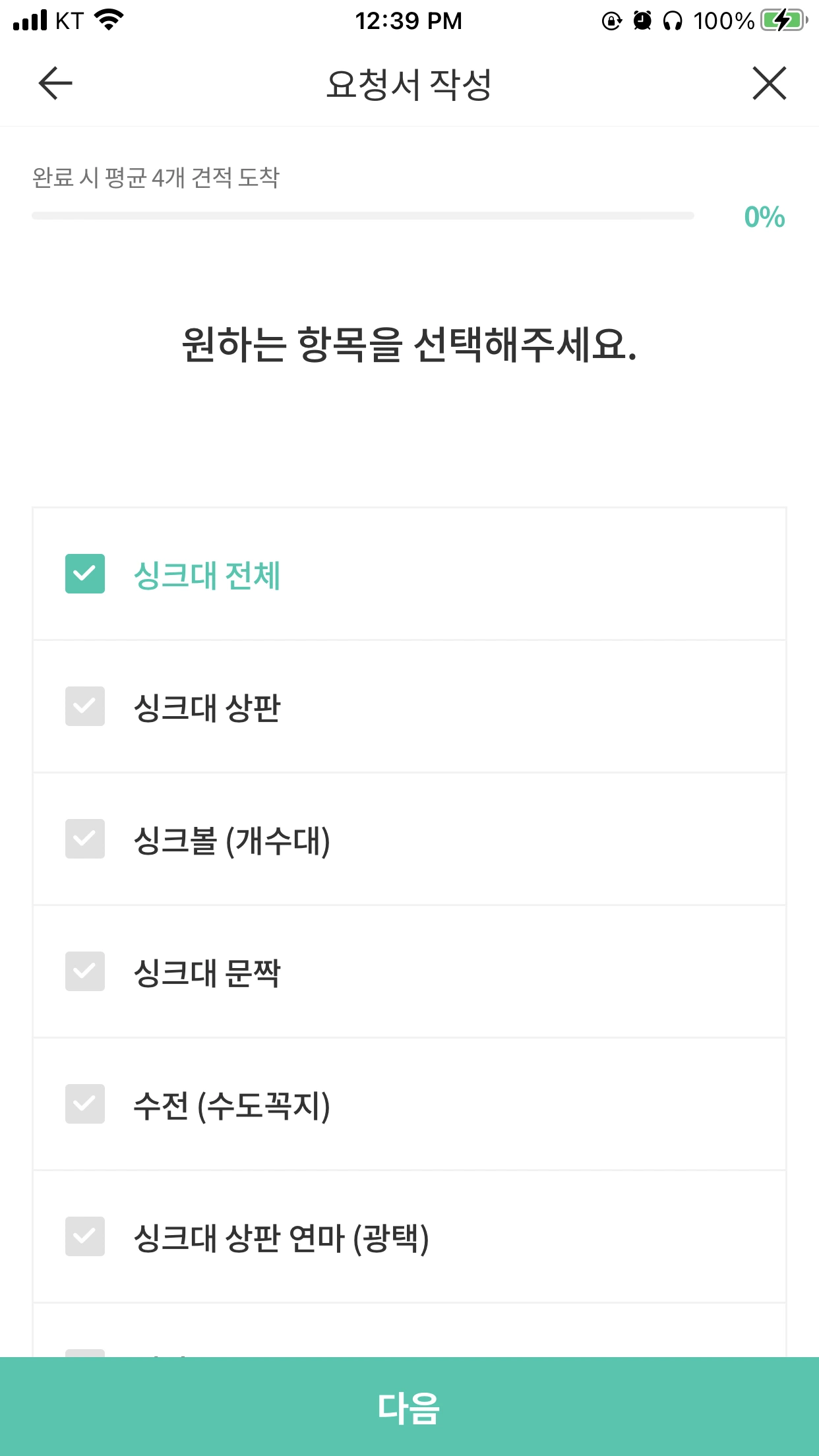Tap the headphones status icon

673,21
